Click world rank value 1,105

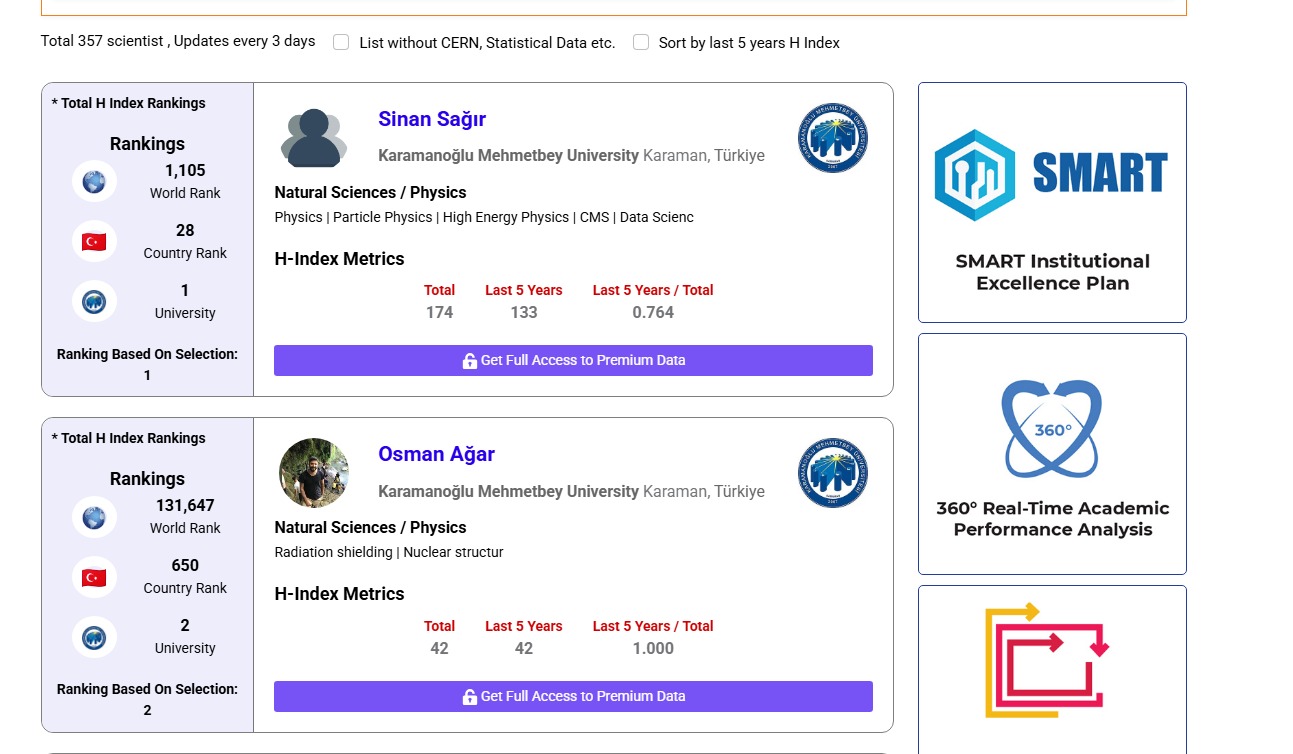(185, 170)
